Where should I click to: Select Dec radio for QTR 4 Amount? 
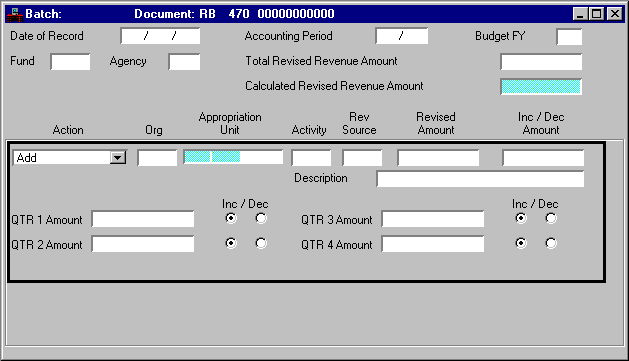click(551, 243)
